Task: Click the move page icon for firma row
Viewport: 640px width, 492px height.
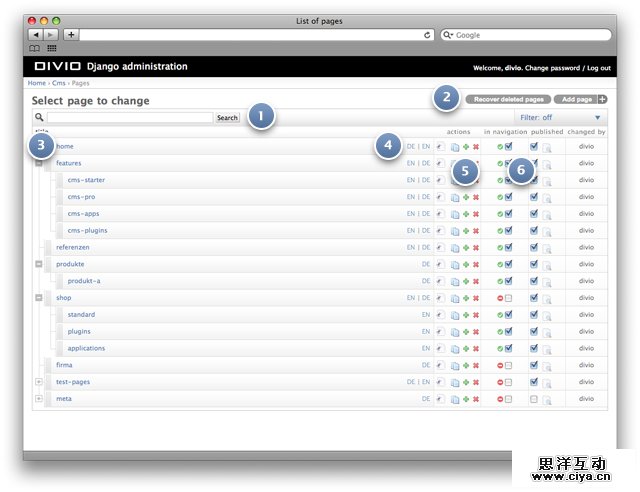Action: tap(440, 366)
